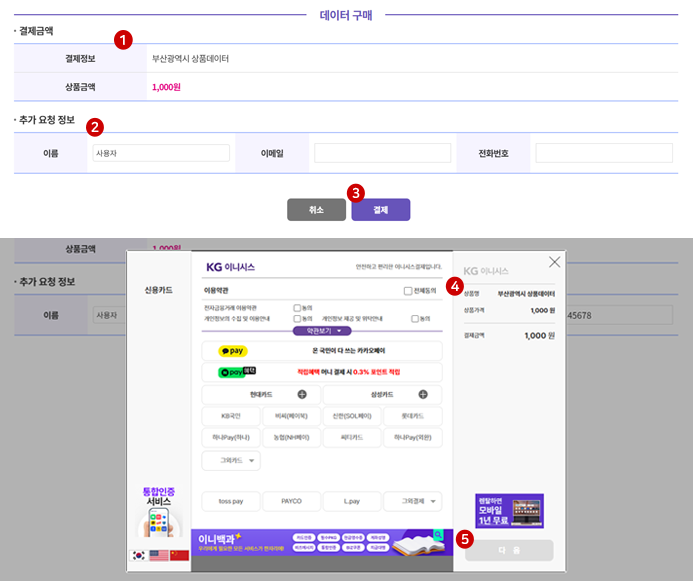Select the 신용카드 payment tab
Viewport: 693px width, 581px height.
[159, 290]
